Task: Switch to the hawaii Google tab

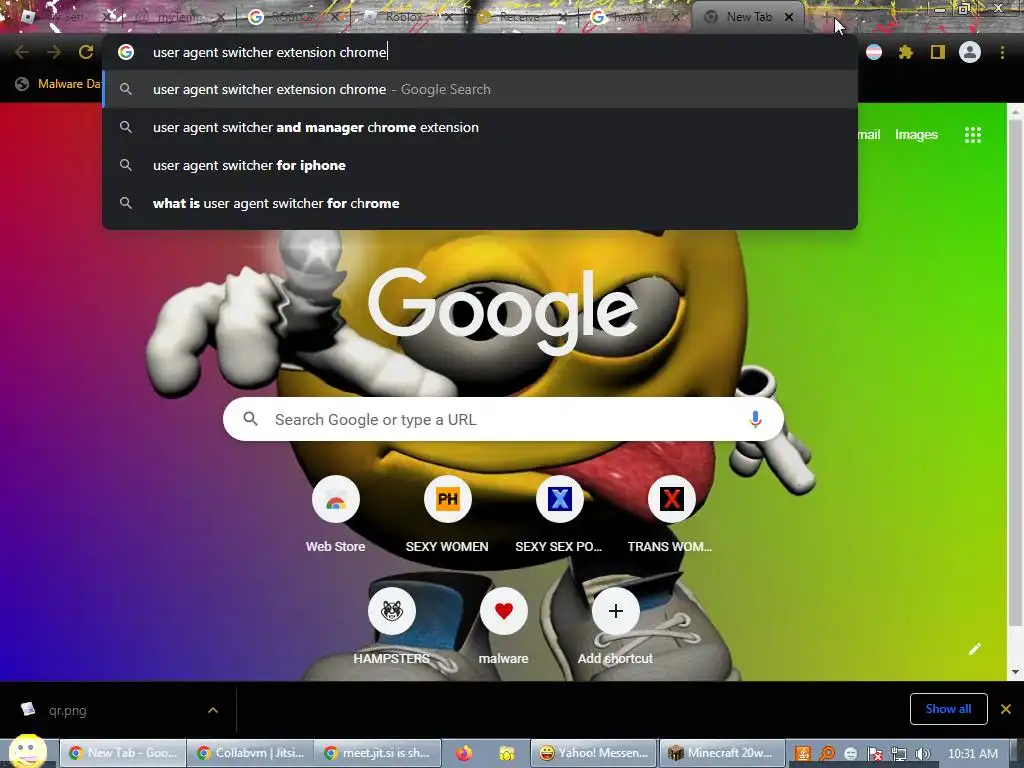Action: (x=633, y=17)
